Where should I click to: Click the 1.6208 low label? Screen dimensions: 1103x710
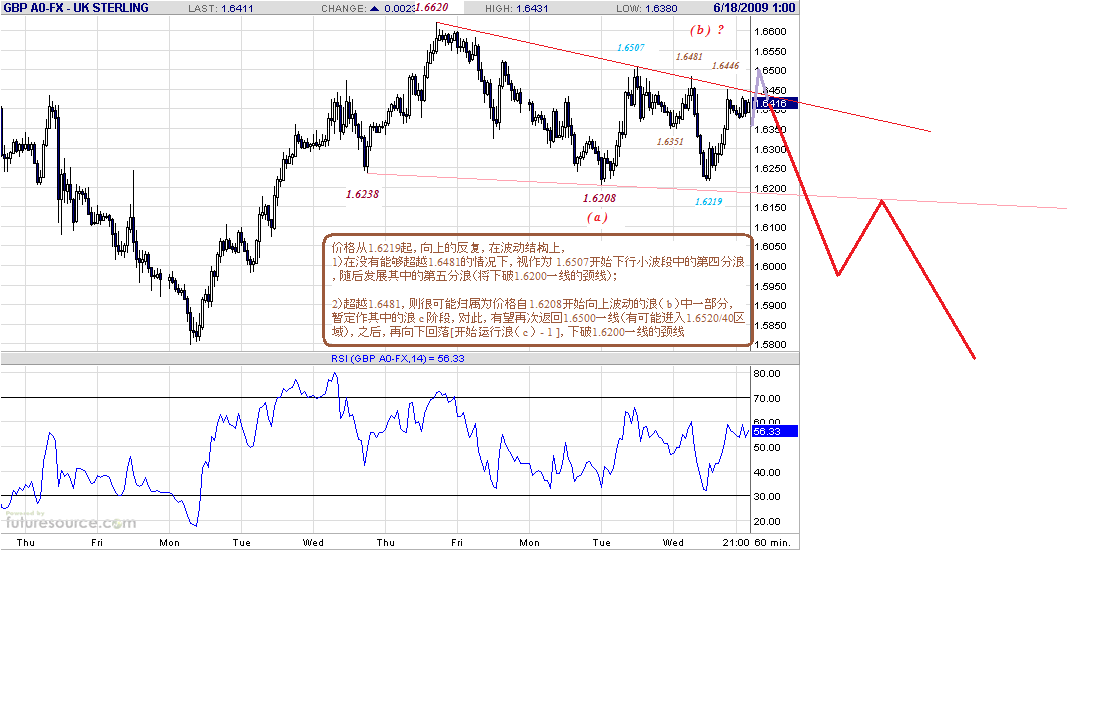[599, 198]
